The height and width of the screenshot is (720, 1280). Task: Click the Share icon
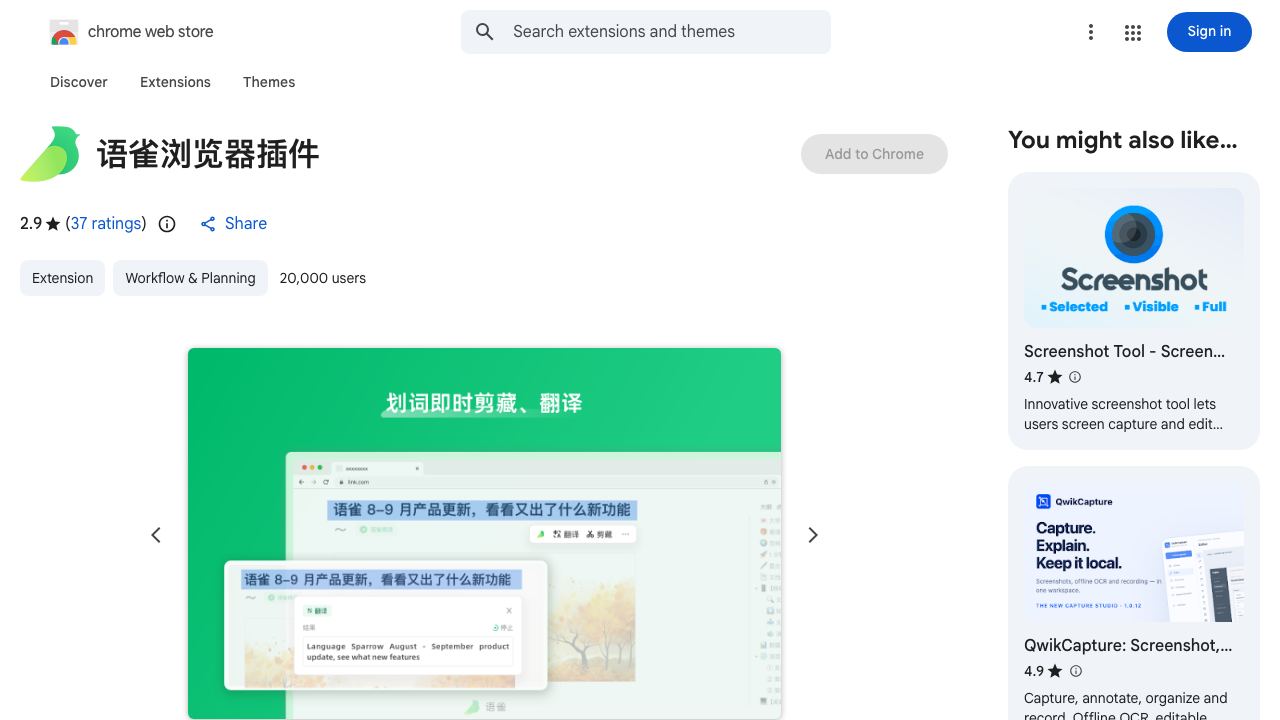tap(208, 224)
